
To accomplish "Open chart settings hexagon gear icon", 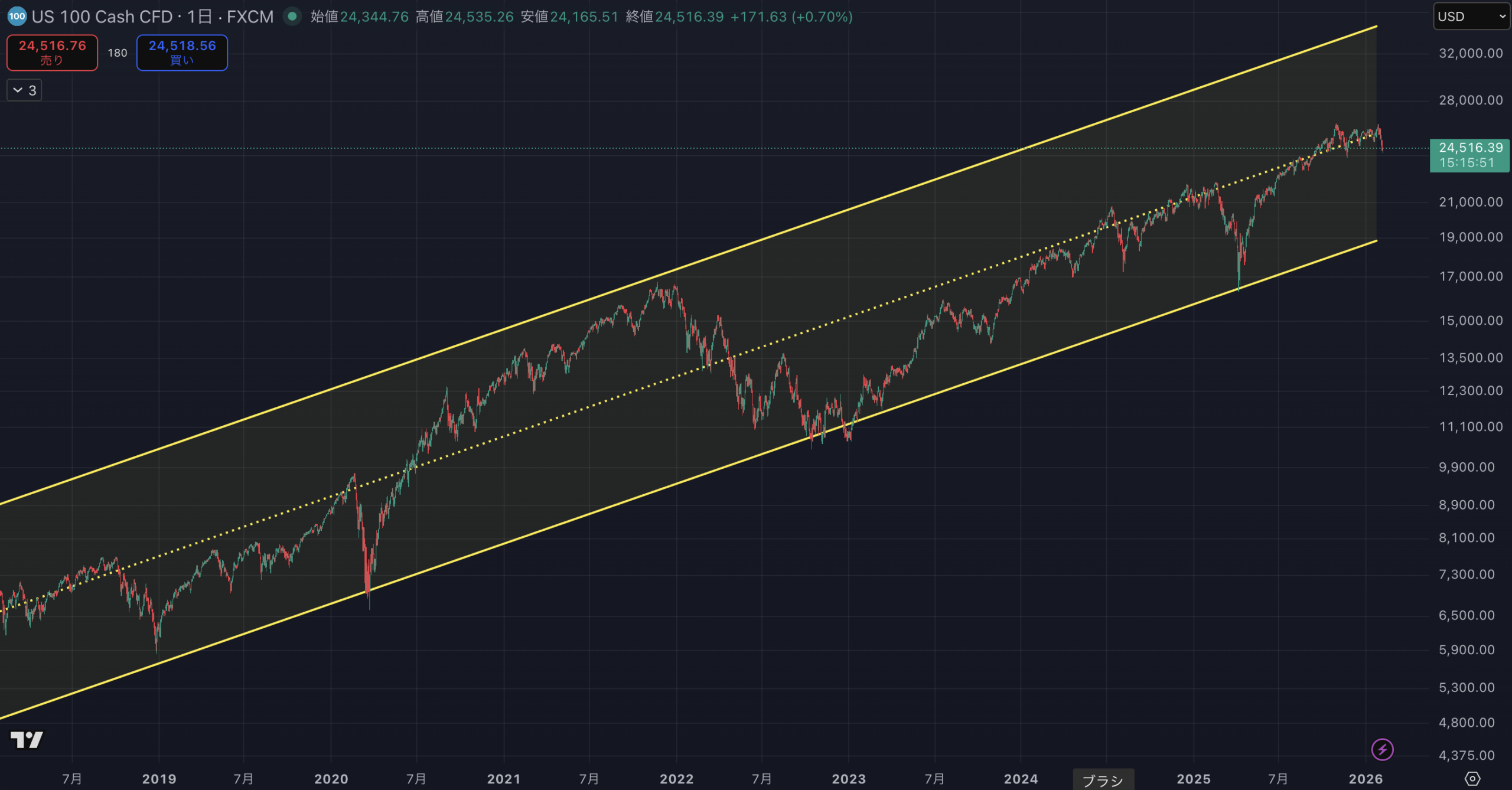I will coord(1472,778).
